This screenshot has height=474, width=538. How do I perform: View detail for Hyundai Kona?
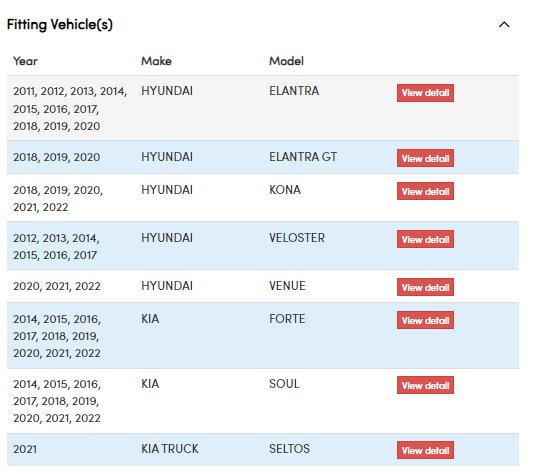(x=425, y=191)
